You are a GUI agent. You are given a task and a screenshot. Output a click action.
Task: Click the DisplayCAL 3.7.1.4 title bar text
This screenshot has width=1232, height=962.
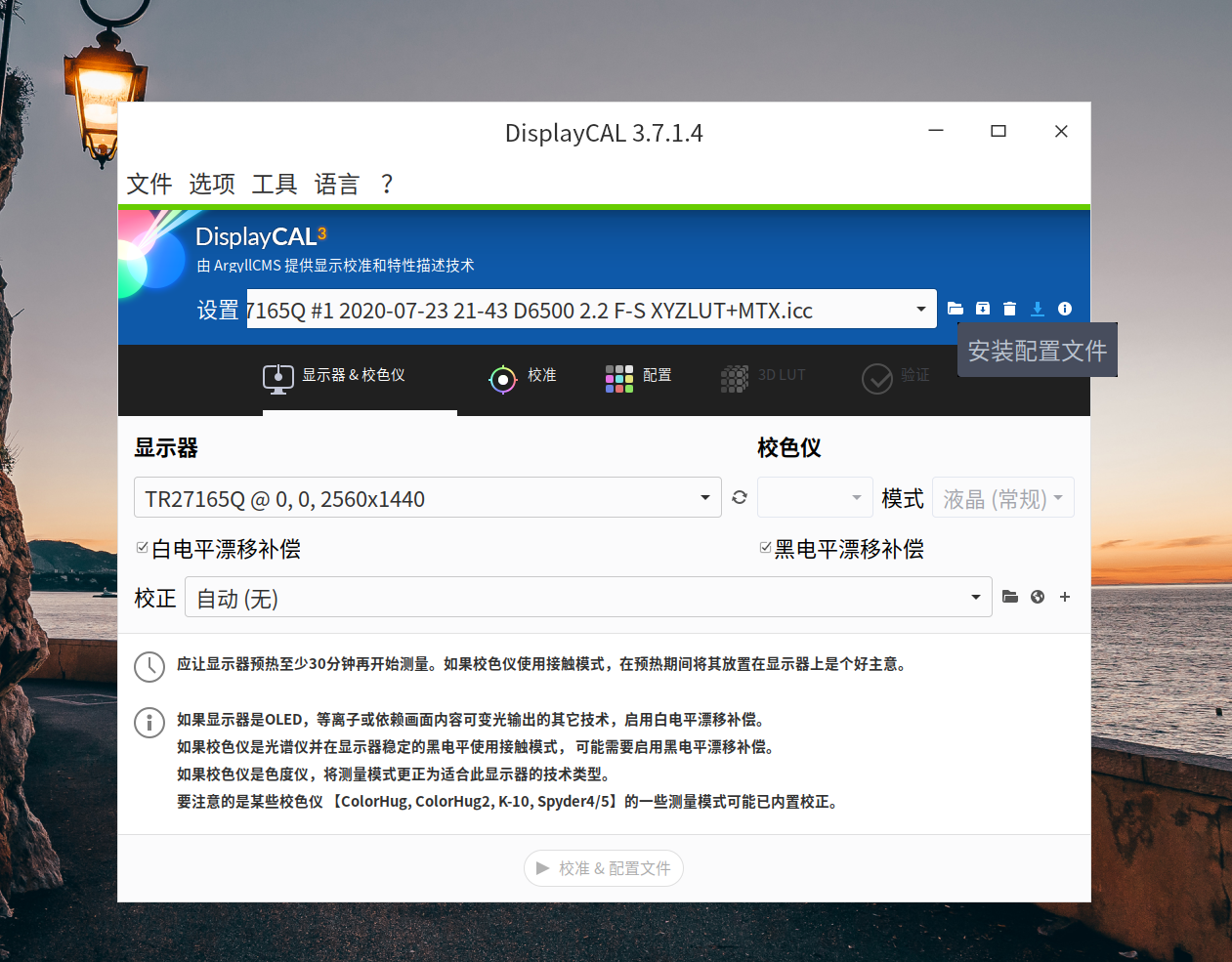coord(604,133)
